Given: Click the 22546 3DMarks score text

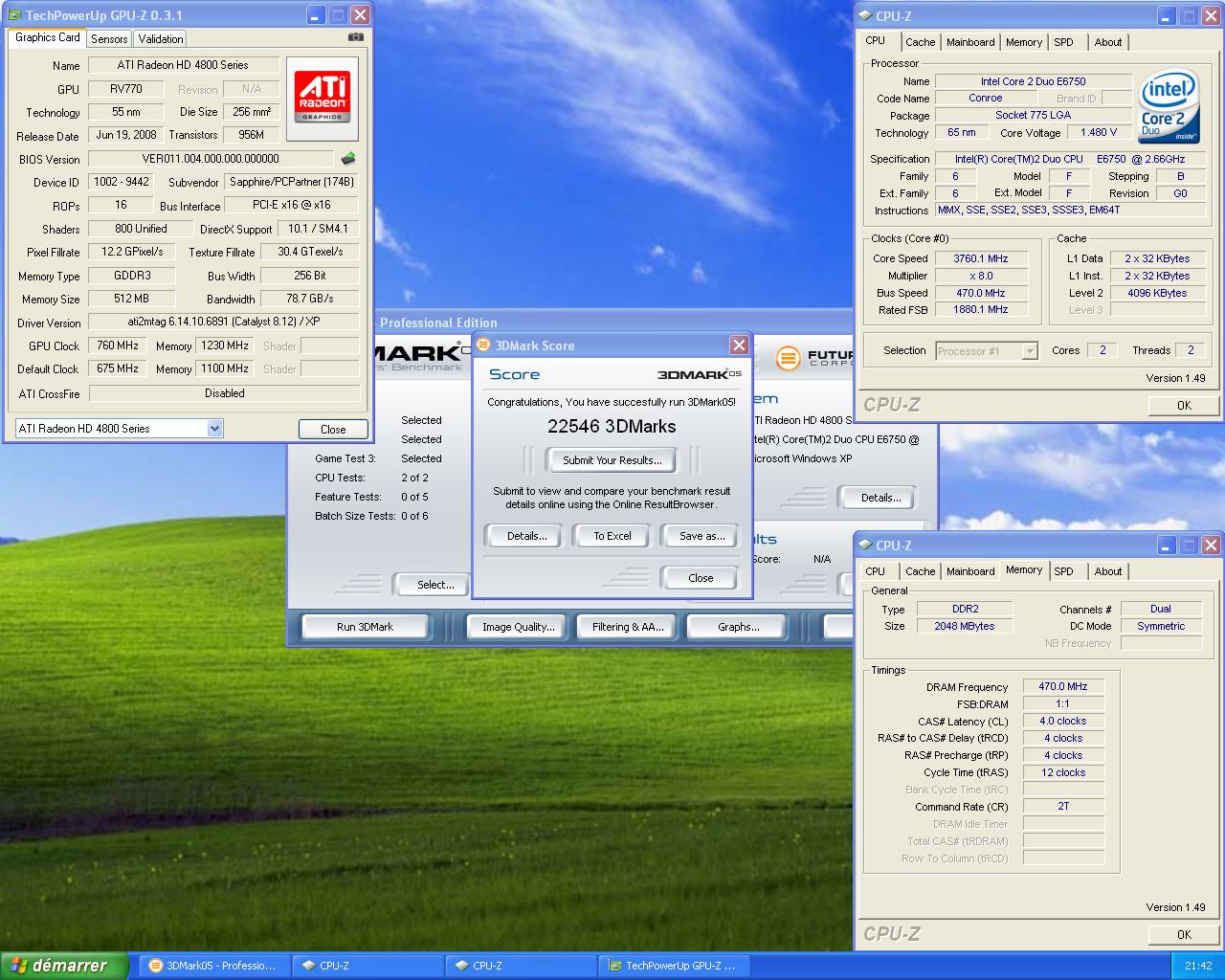Looking at the screenshot, I should pyautogui.click(x=612, y=427).
